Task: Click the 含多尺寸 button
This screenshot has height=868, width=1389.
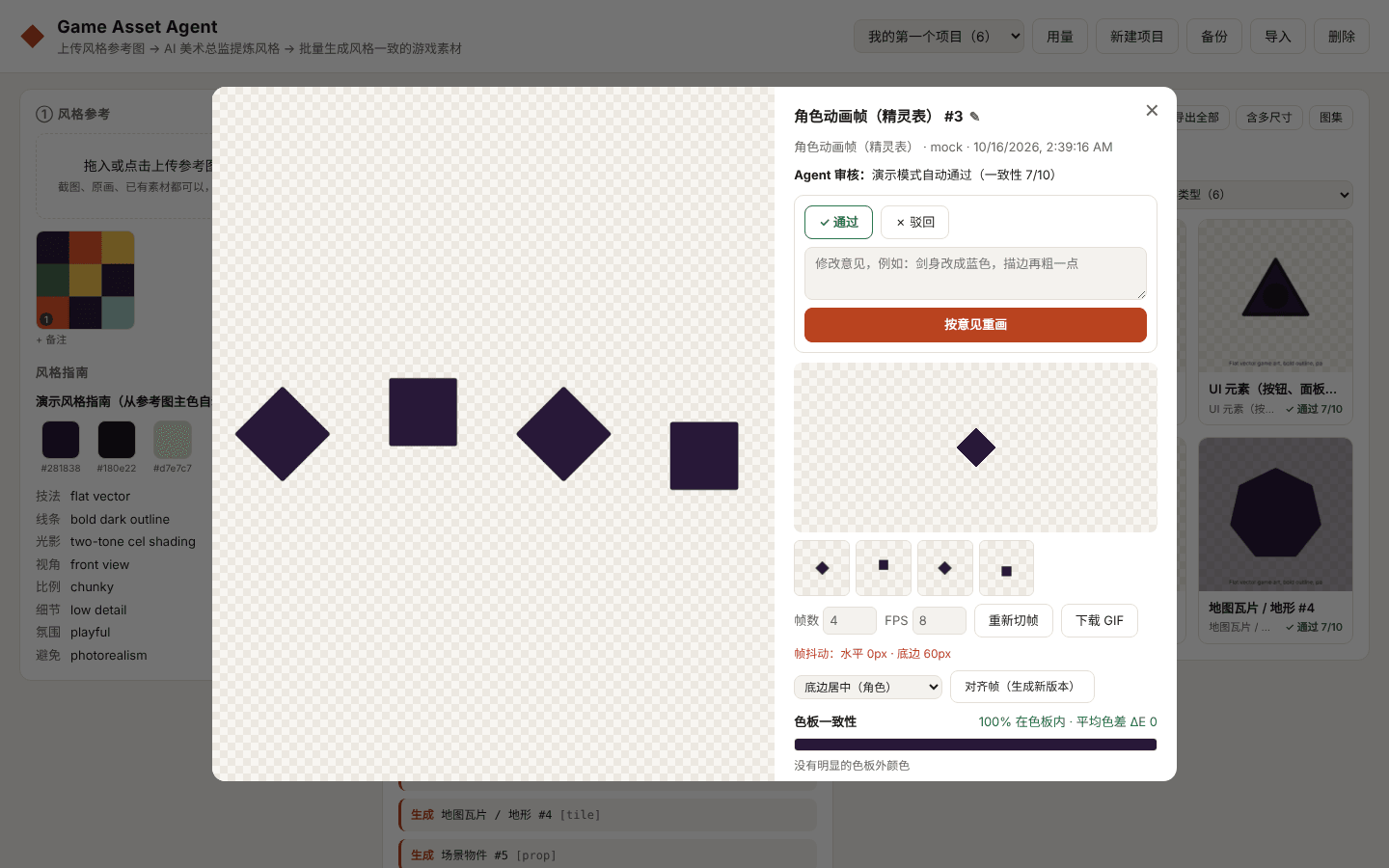Action: tap(1268, 118)
